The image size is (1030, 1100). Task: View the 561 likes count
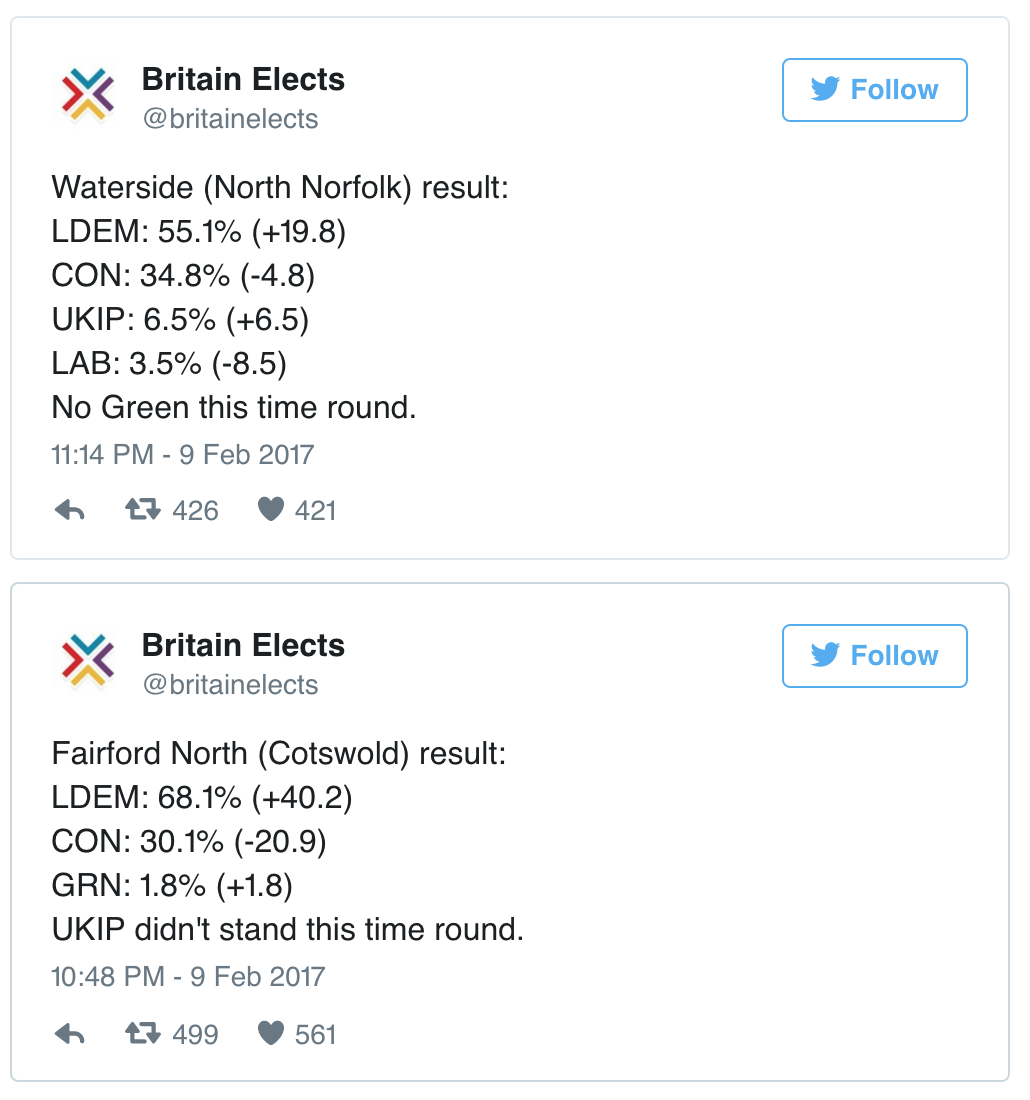(316, 1034)
